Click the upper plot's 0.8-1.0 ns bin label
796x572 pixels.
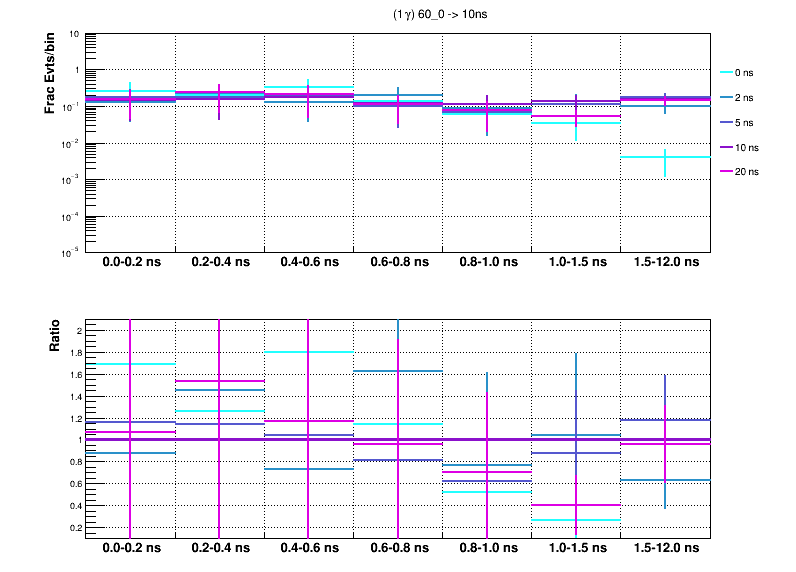(487, 262)
